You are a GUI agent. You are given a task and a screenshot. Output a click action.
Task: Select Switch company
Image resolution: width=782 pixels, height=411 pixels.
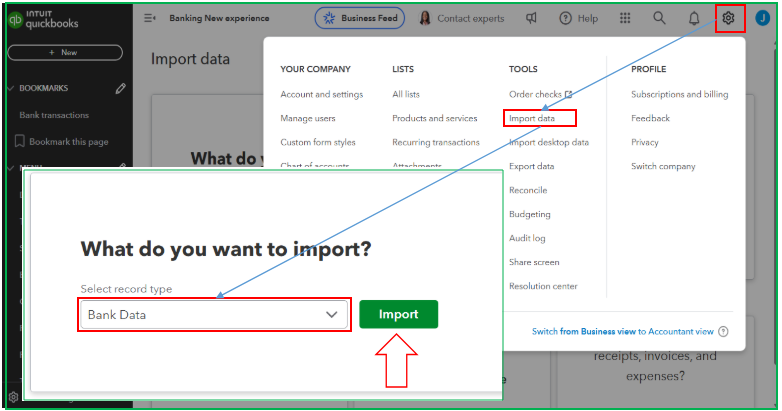663,166
